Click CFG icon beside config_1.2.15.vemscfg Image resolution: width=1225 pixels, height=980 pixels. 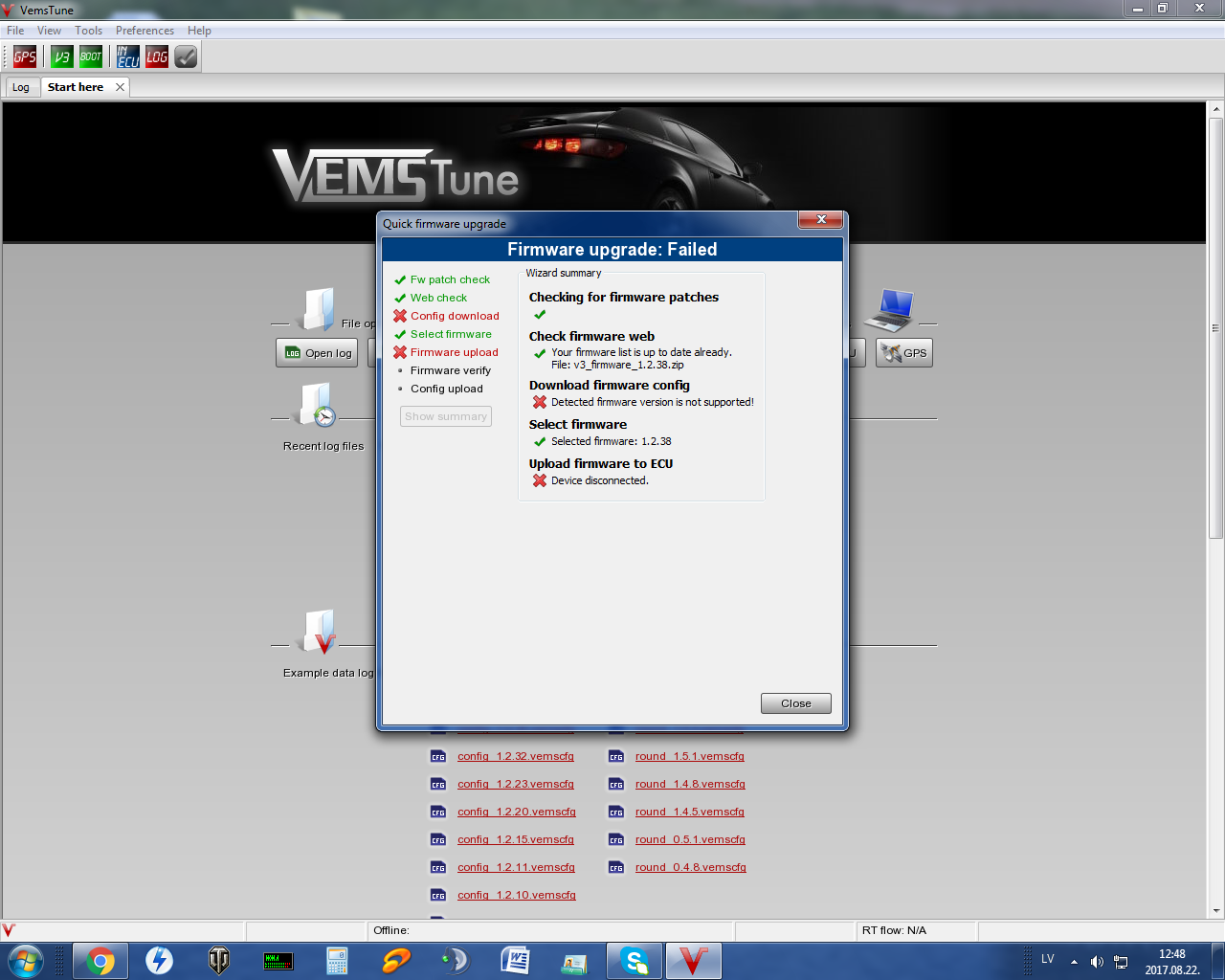tap(438, 839)
